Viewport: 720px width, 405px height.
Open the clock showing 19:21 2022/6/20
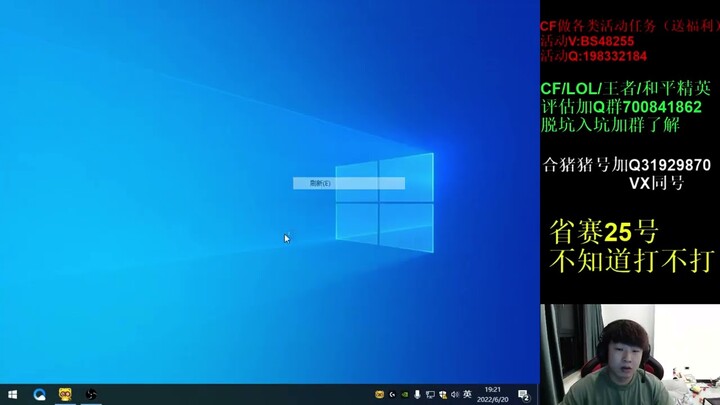(492, 394)
